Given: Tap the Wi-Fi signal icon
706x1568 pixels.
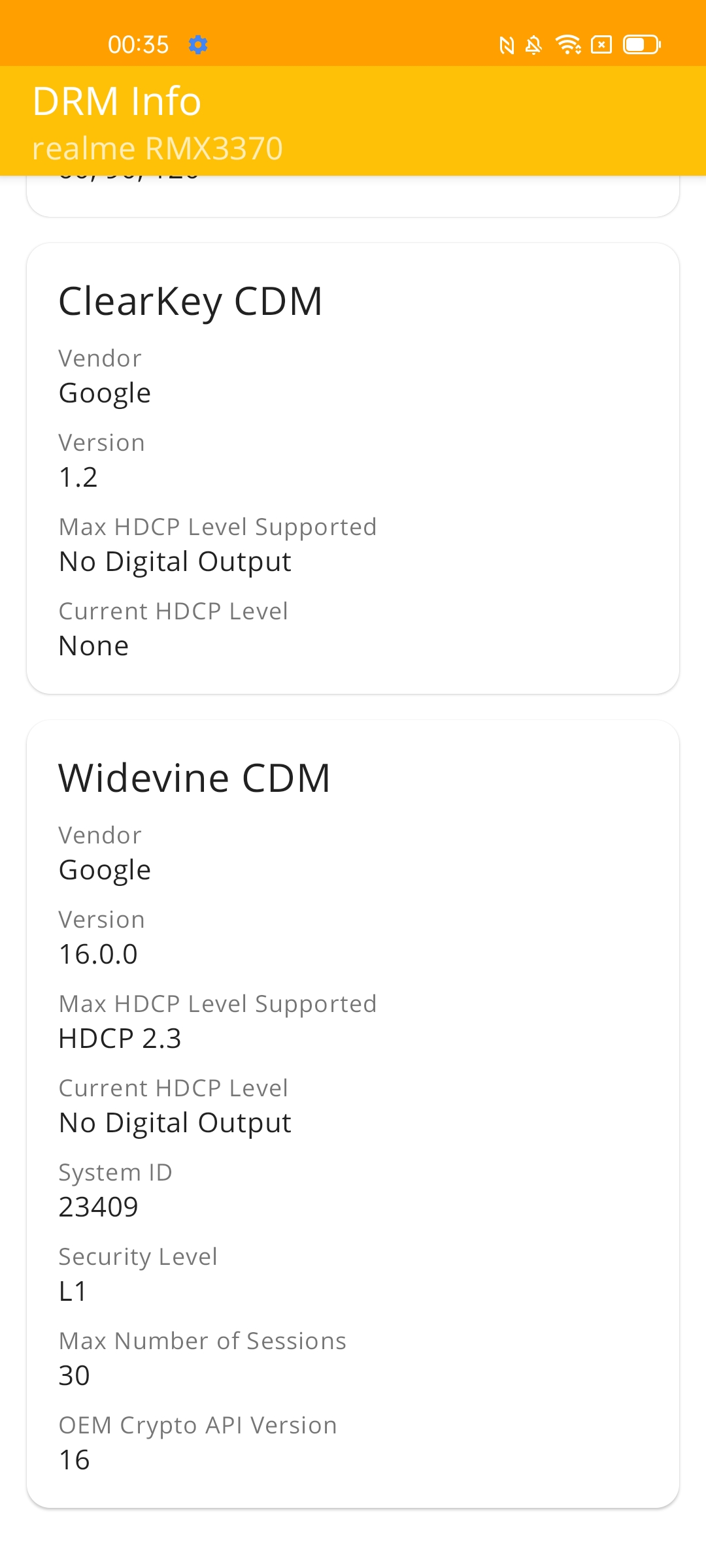Looking at the screenshot, I should [x=568, y=44].
